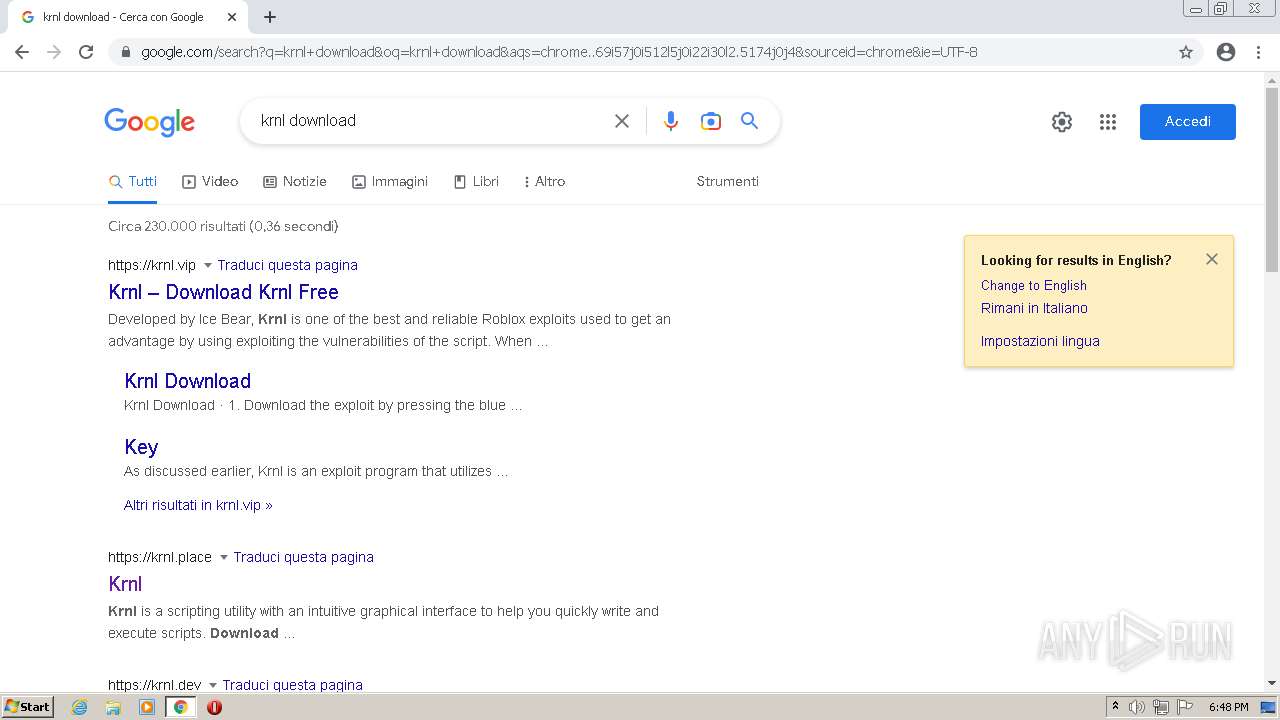1280x720 pixels.
Task: Open volume control in system tray
Action: (1137, 707)
